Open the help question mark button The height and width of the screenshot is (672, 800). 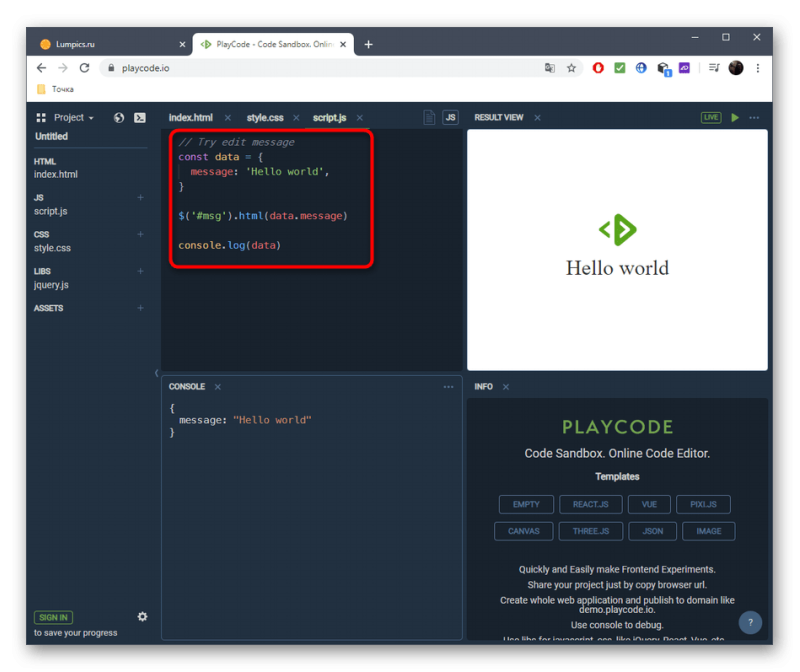(x=750, y=623)
